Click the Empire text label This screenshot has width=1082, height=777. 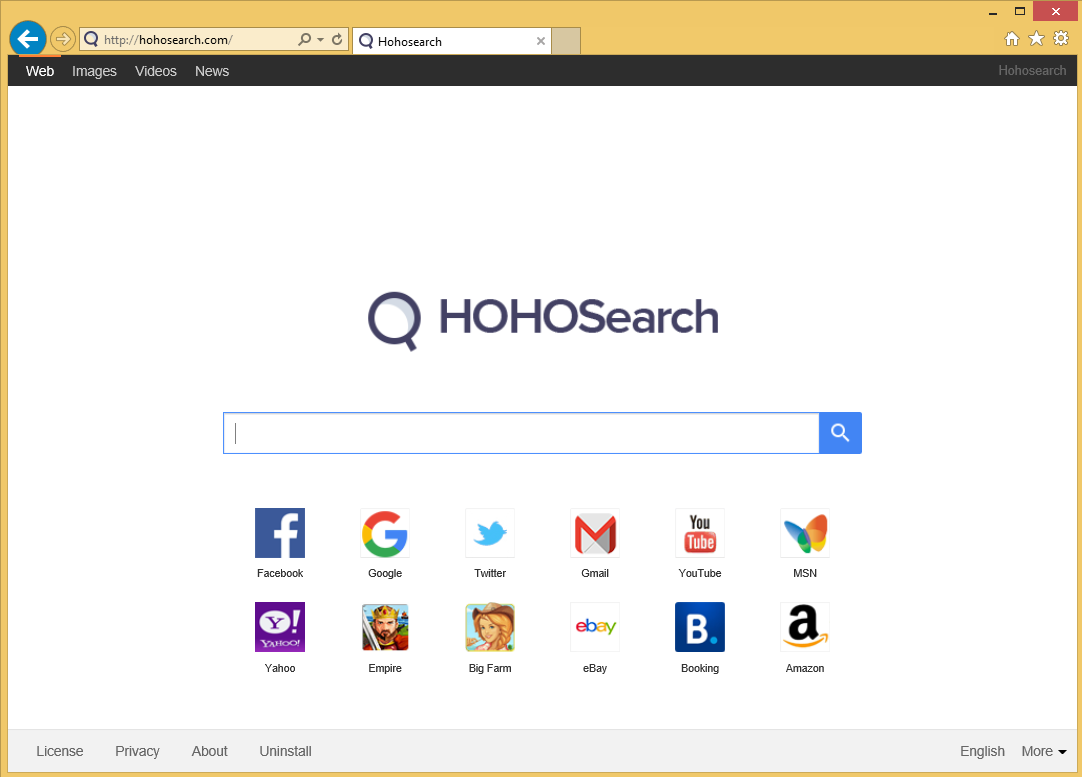[x=384, y=668]
